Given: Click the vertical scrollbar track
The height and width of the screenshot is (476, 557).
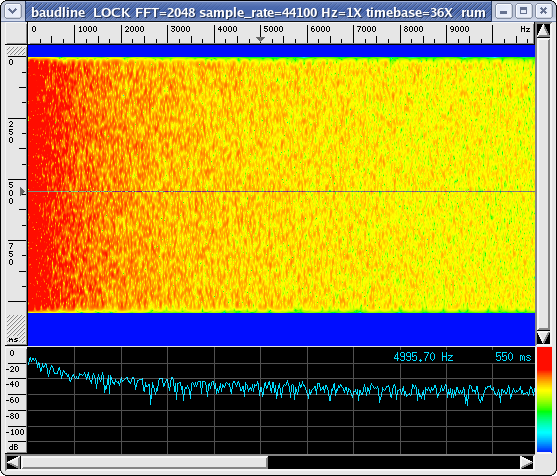Looking at the screenshot, I should (543, 184).
